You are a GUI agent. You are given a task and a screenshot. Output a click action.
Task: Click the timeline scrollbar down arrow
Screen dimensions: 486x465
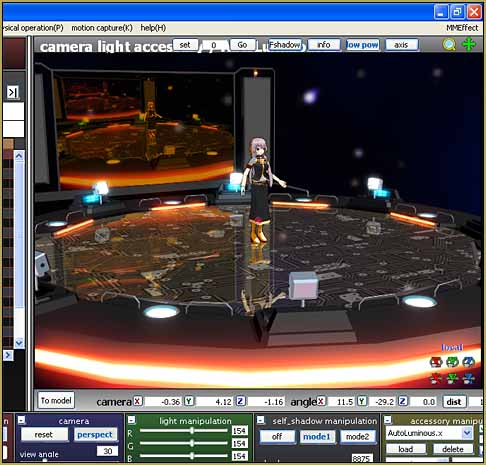tap(19, 342)
